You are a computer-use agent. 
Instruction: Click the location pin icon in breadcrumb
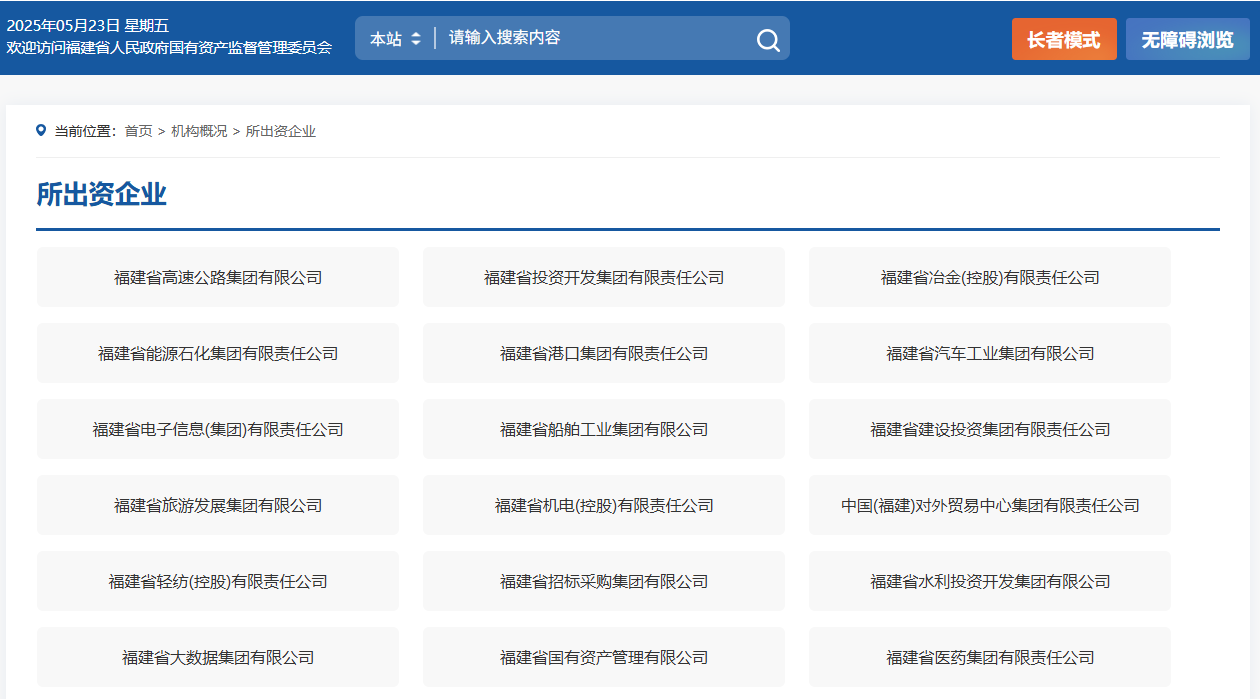pos(41,130)
